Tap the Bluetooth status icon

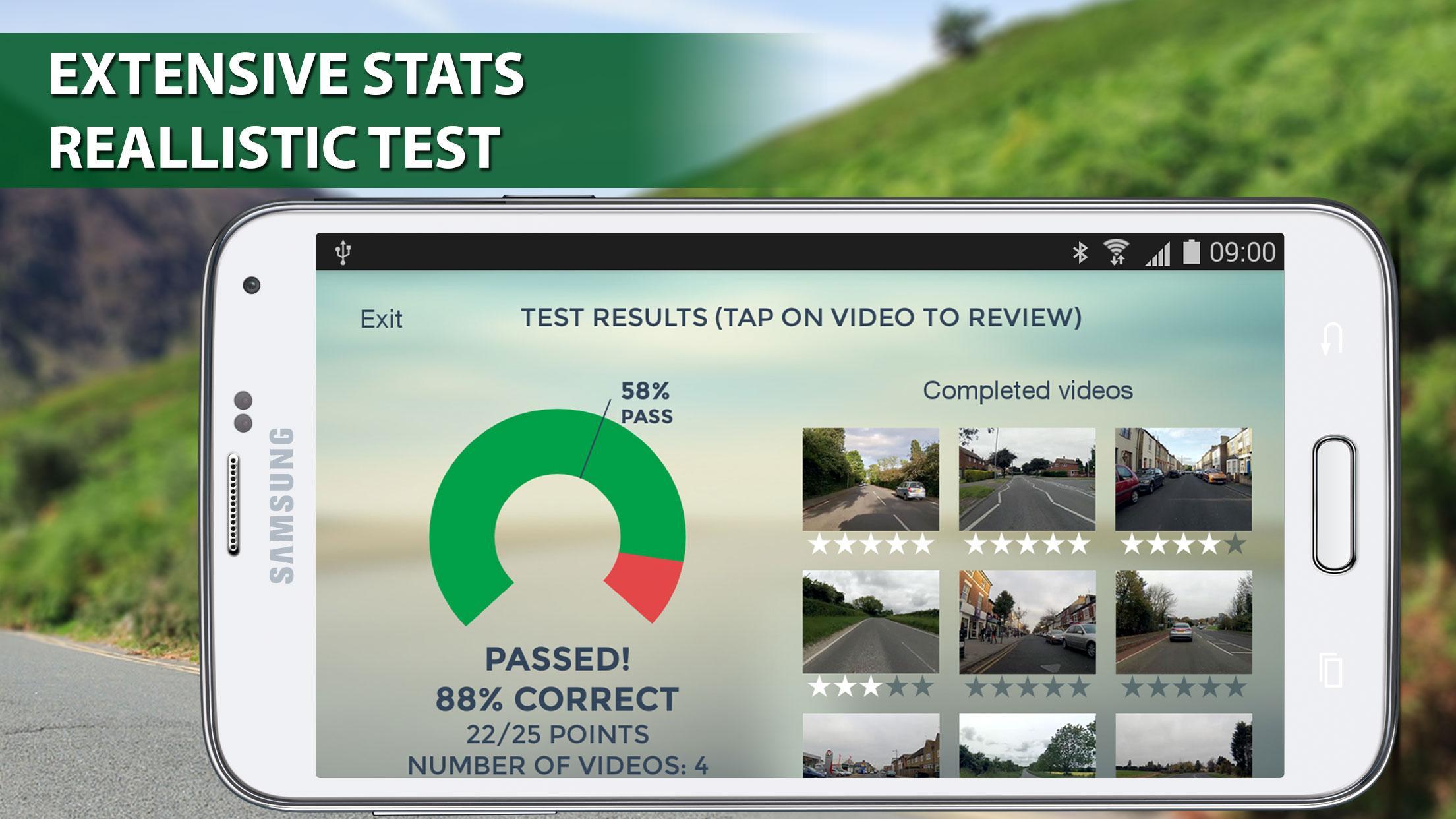click(x=1080, y=253)
